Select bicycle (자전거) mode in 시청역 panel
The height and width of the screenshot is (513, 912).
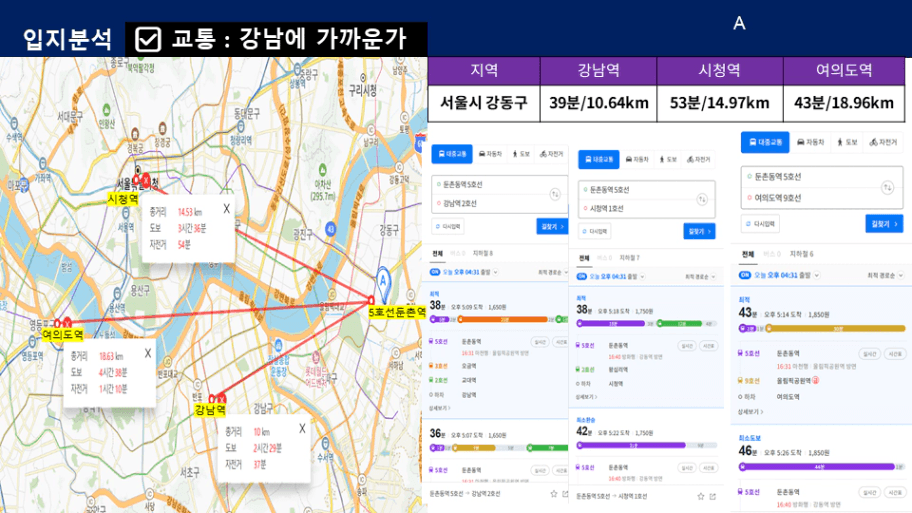pos(698,159)
